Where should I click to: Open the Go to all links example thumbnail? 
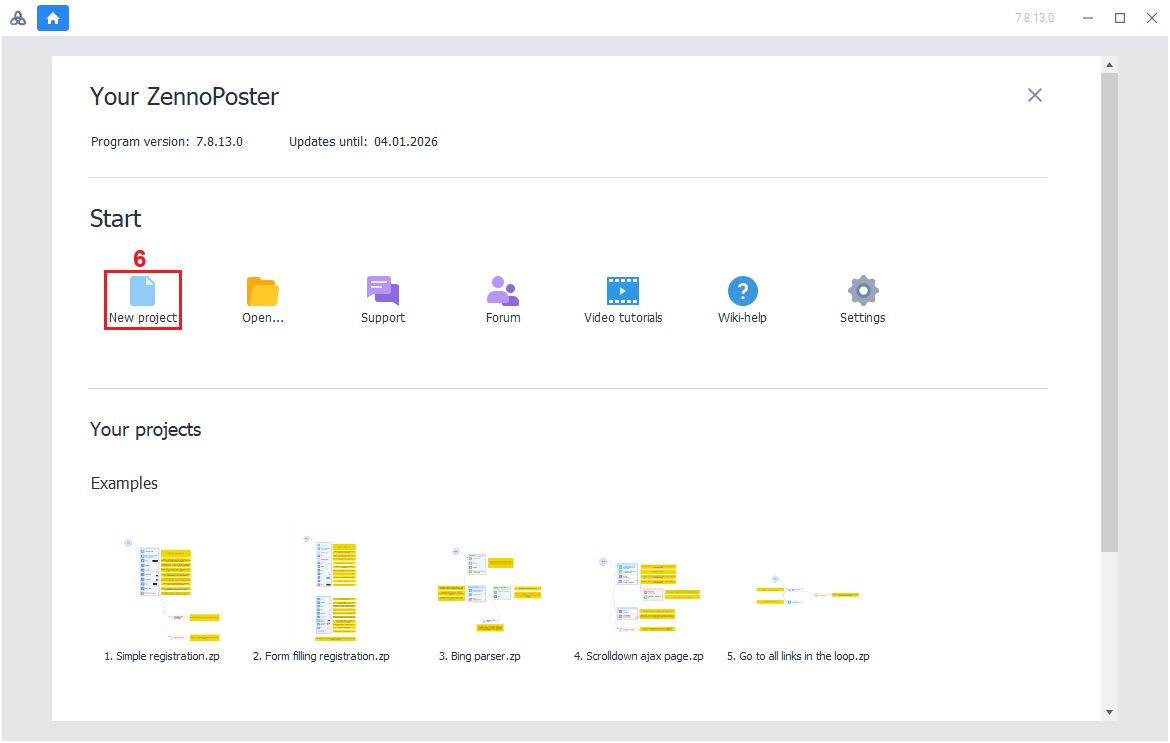[x=807, y=590]
